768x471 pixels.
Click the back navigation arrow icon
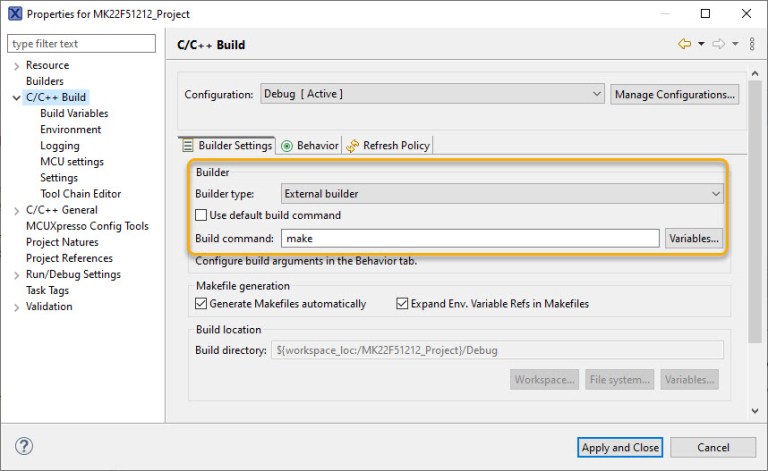click(684, 44)
